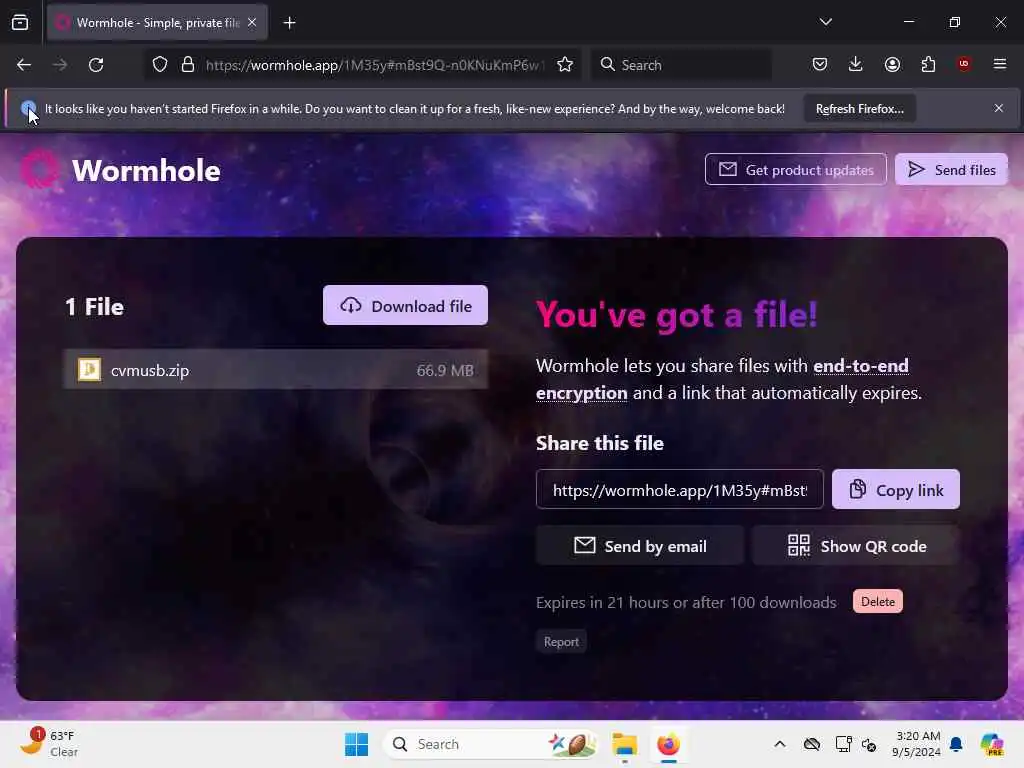Click the expiry info text
The image size is (1024, 768).
[x=686, y=602]
